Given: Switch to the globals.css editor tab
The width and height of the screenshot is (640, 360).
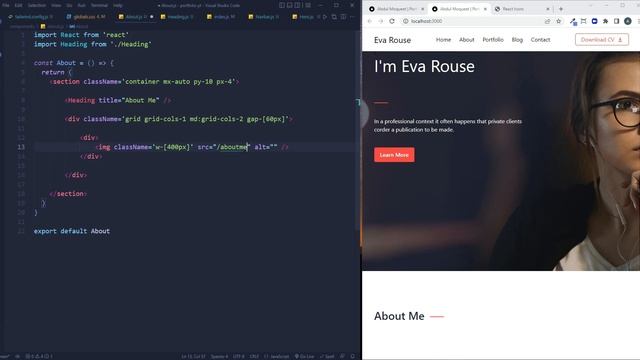Looking at the screenshot, I should [x=86, y=17].
